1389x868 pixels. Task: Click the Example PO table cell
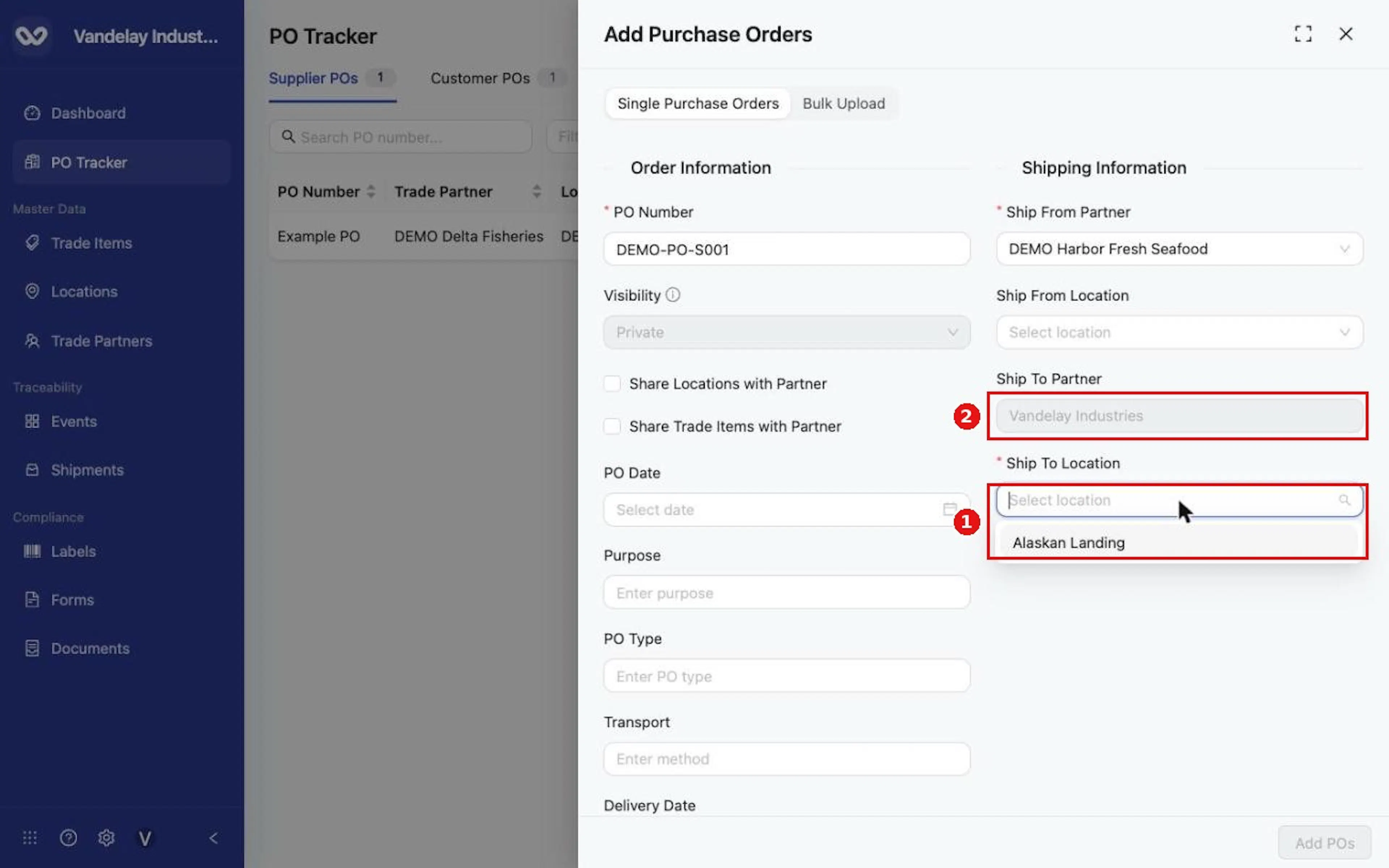319,236
